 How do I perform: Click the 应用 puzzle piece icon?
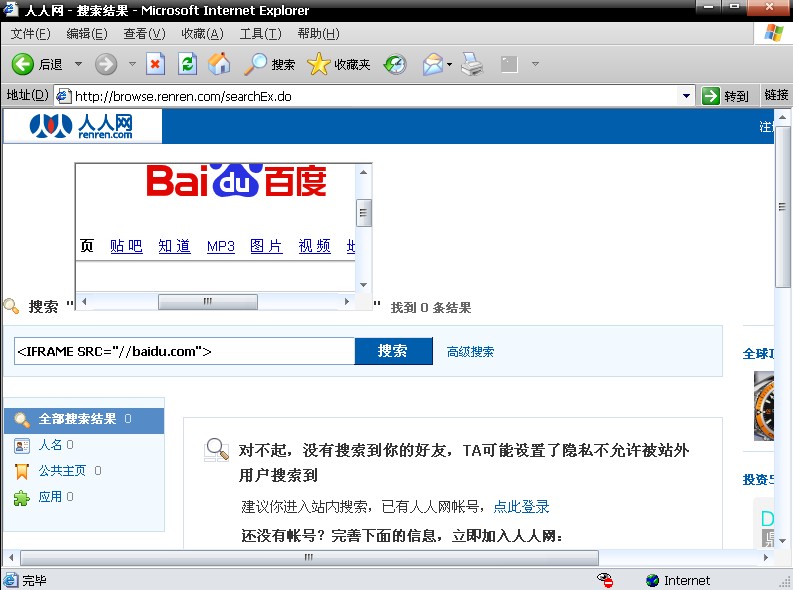click(22, 497)
